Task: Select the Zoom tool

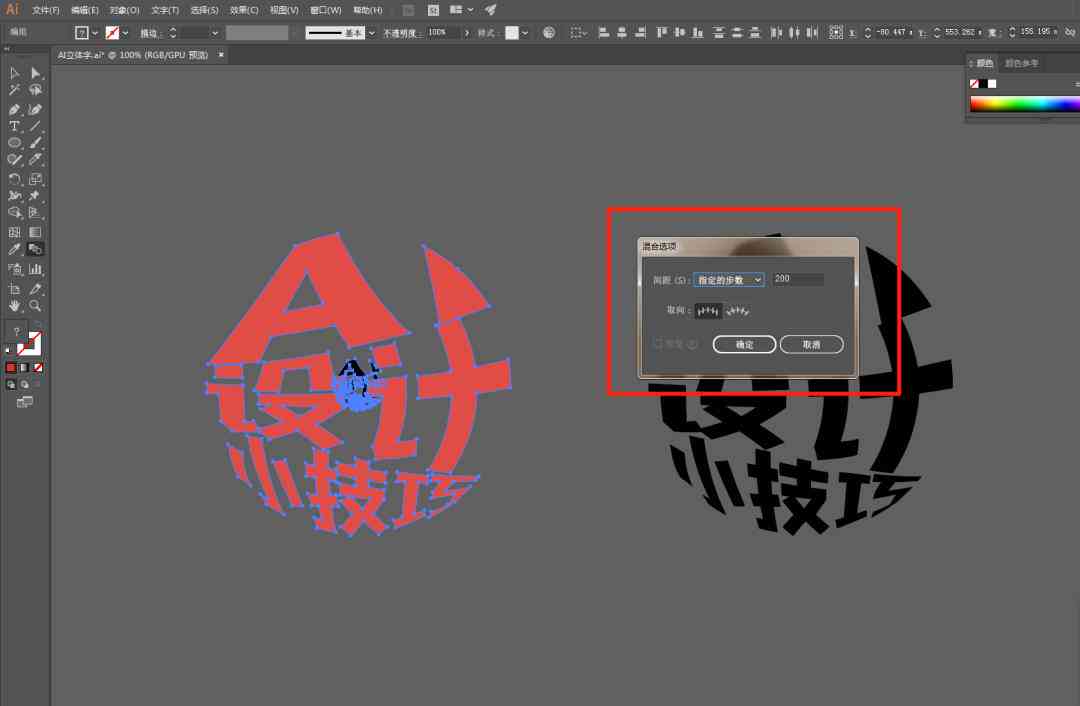Action: (35, 306)
